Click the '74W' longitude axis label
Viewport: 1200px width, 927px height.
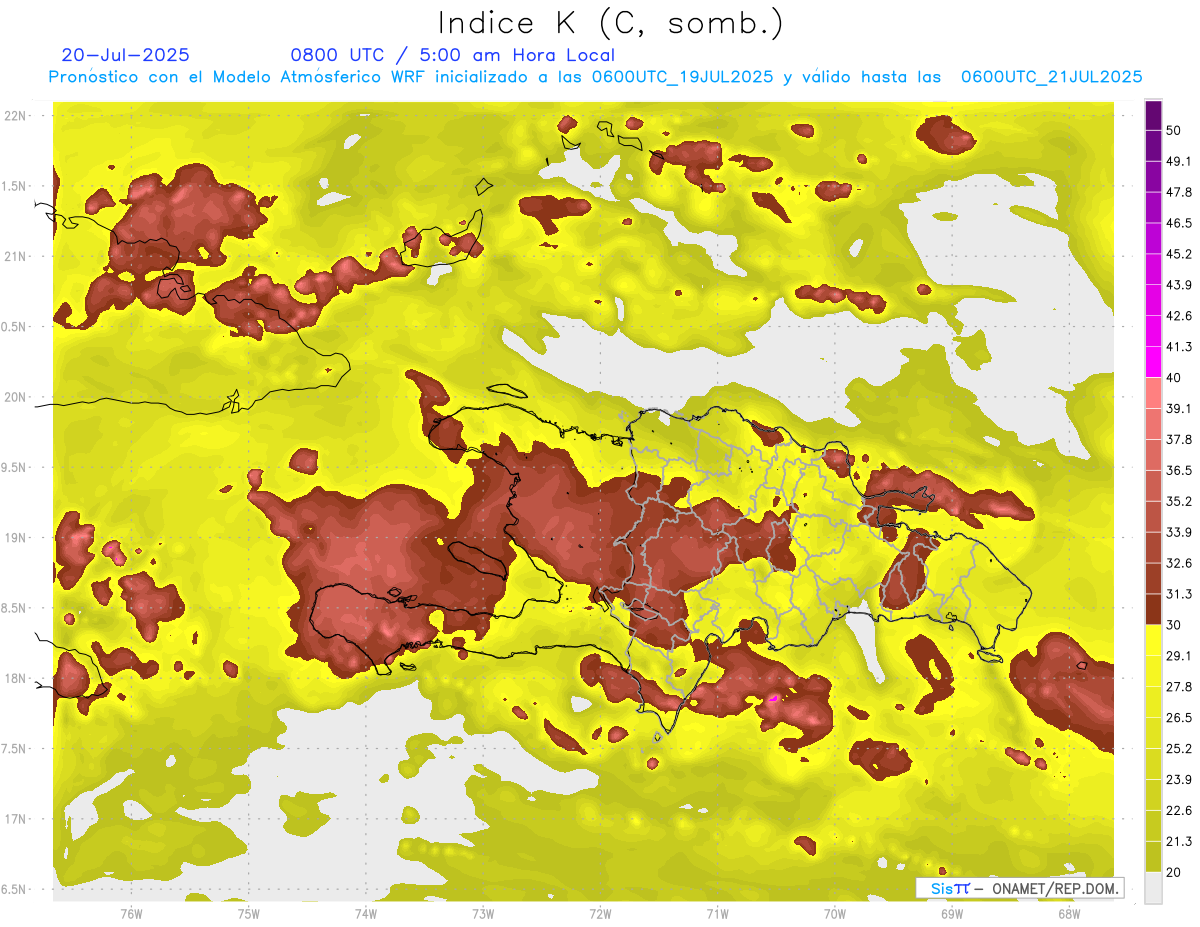366,914
